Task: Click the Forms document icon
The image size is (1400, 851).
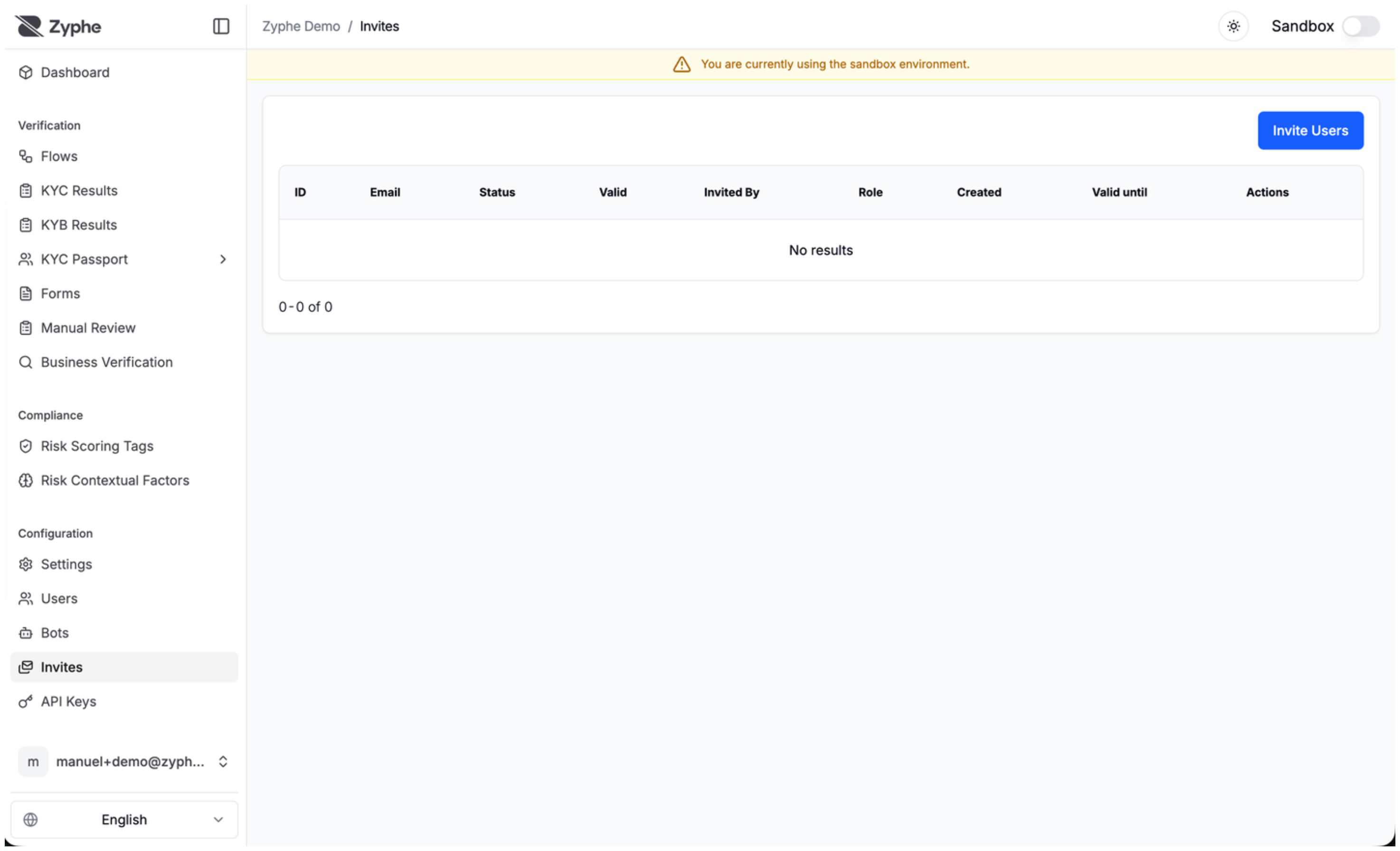Action: click(26, 293)
